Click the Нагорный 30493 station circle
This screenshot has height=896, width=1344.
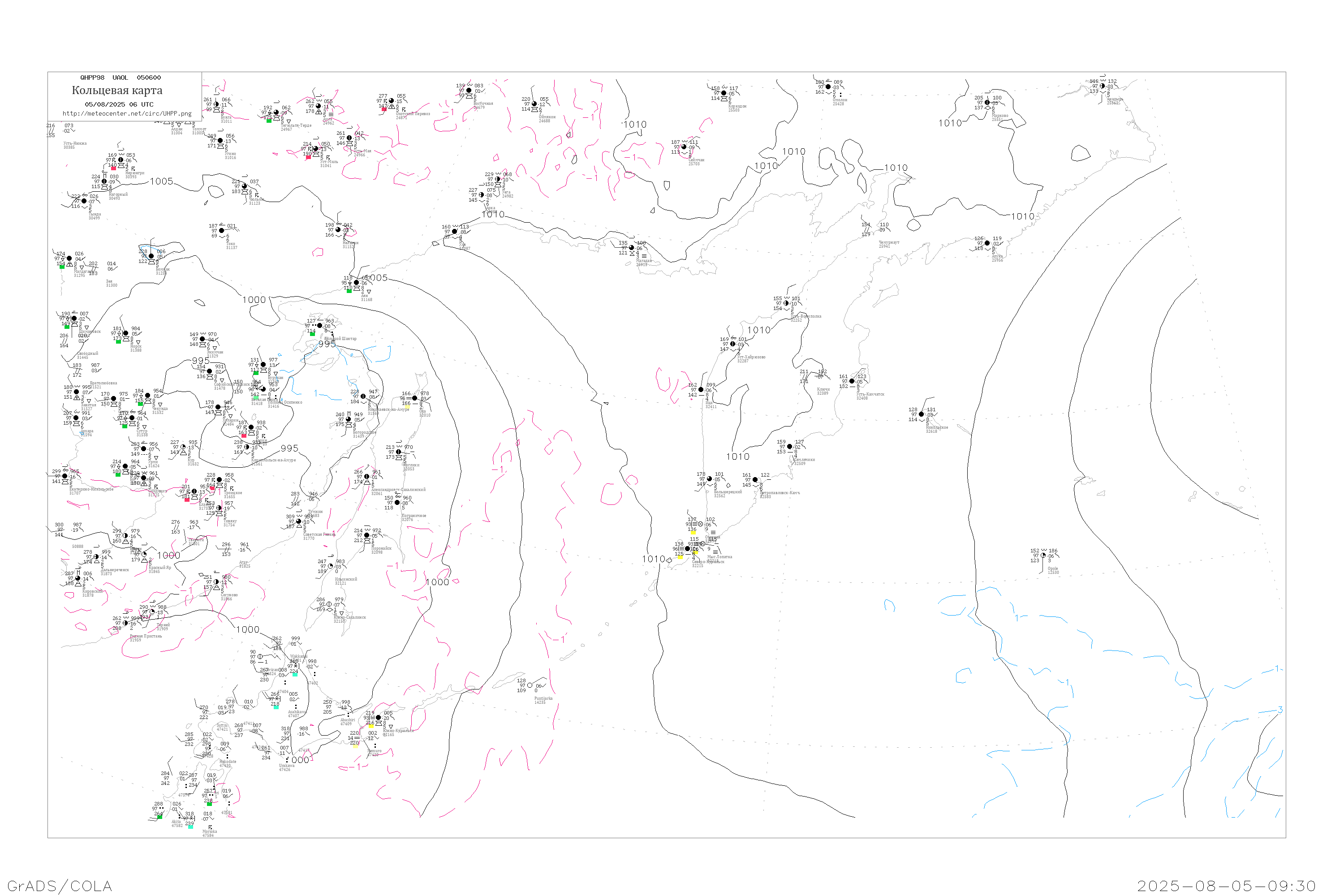(104, 182)
